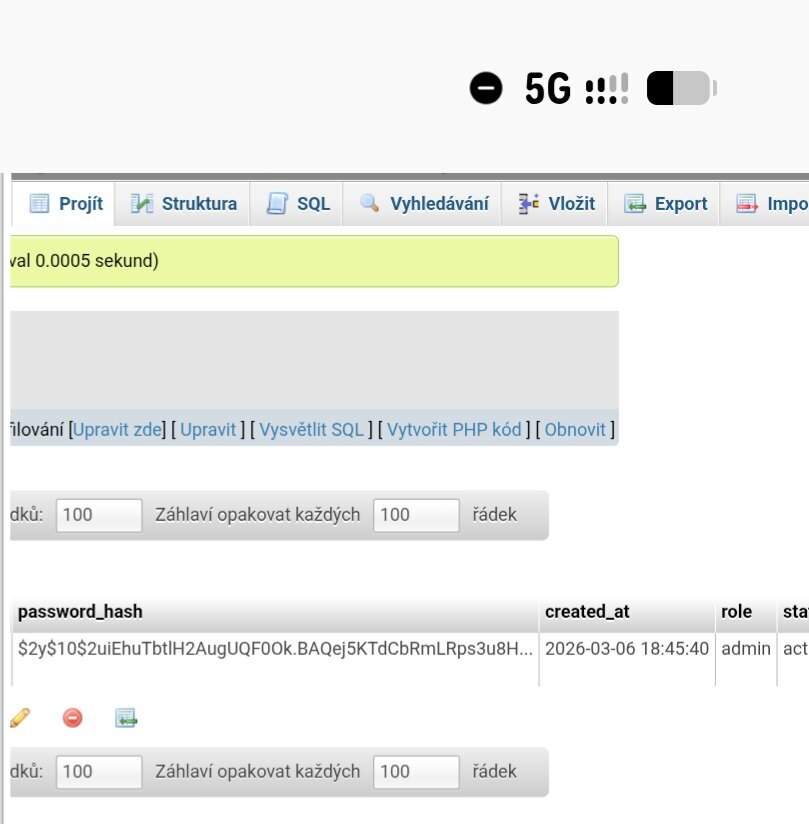This screenshot has height=824, width=809.
Task: Click the upper row count input field
Action: 99,515
